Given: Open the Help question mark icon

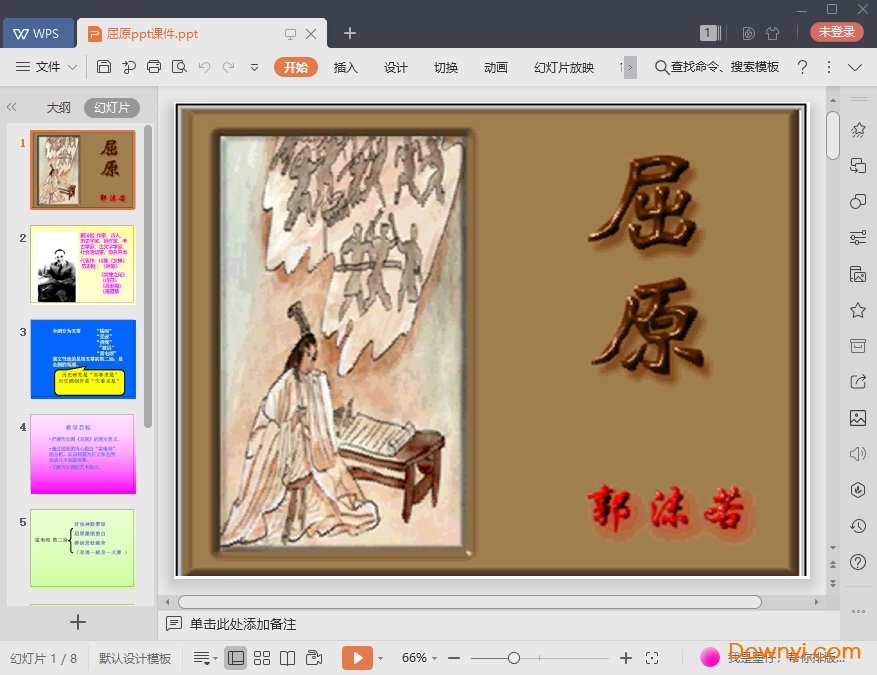Looking at the screenshot, I should click(x=802, y=67).
